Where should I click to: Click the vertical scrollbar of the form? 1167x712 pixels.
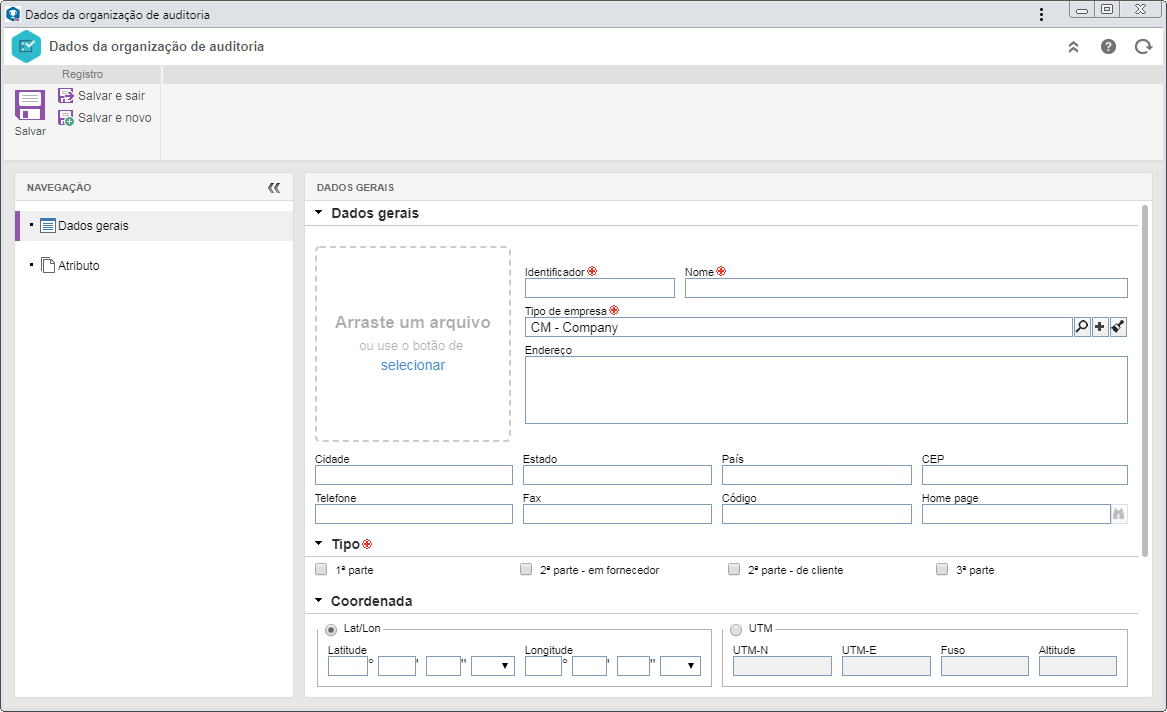pos(1145,379)
